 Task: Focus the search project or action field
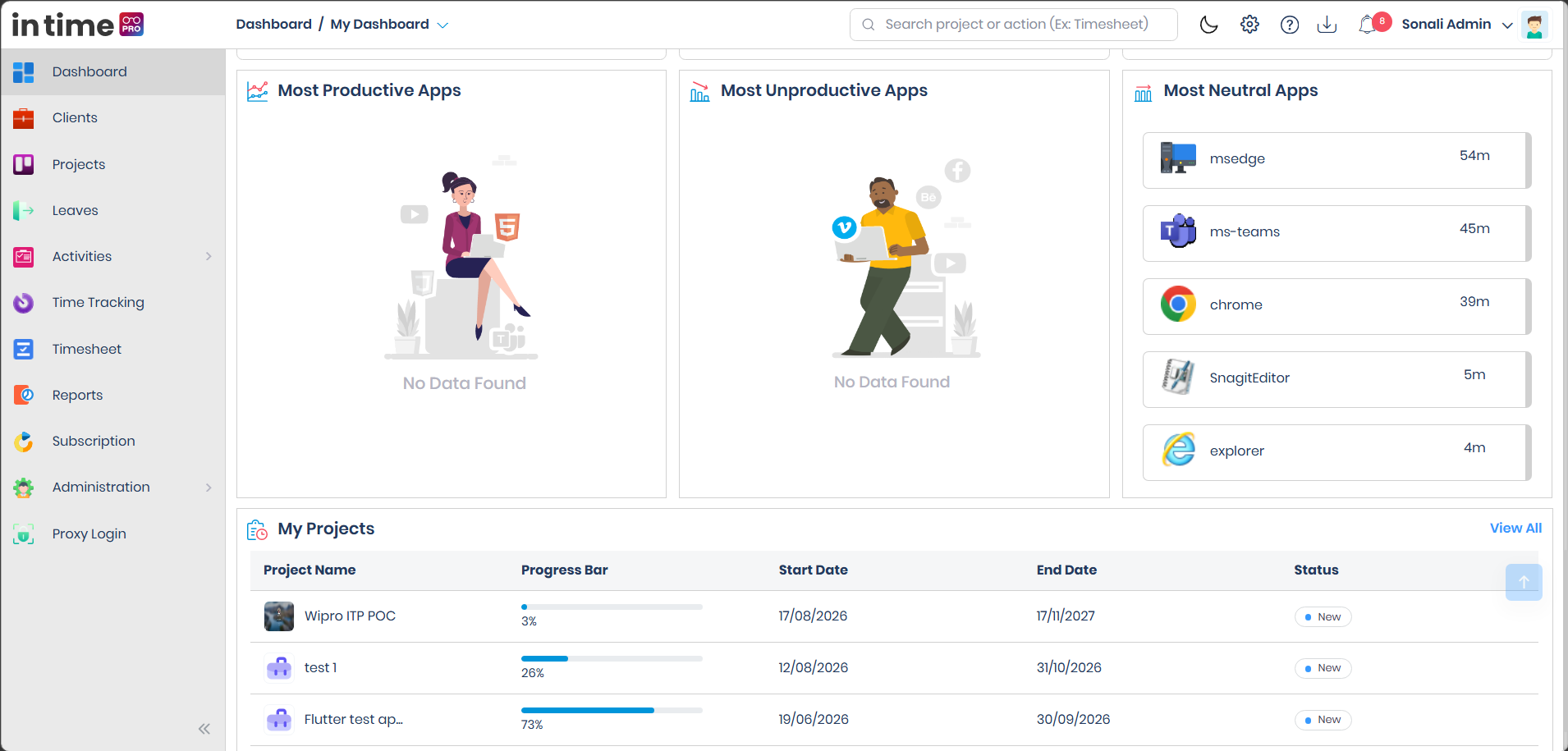(1013, 25)
